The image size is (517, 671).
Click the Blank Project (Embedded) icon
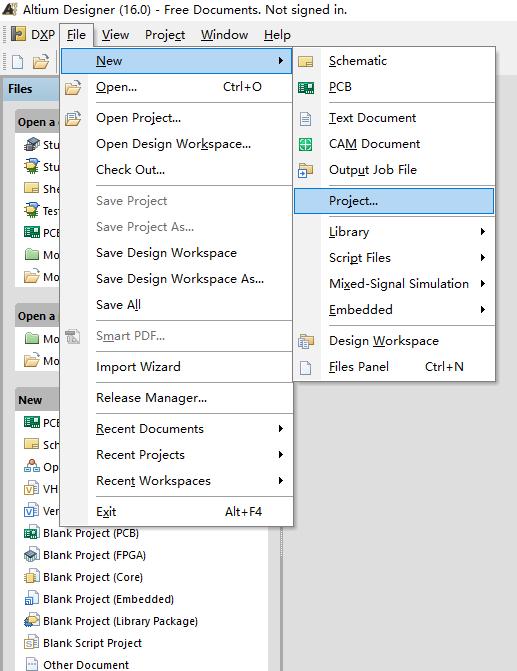coord(32,599)
